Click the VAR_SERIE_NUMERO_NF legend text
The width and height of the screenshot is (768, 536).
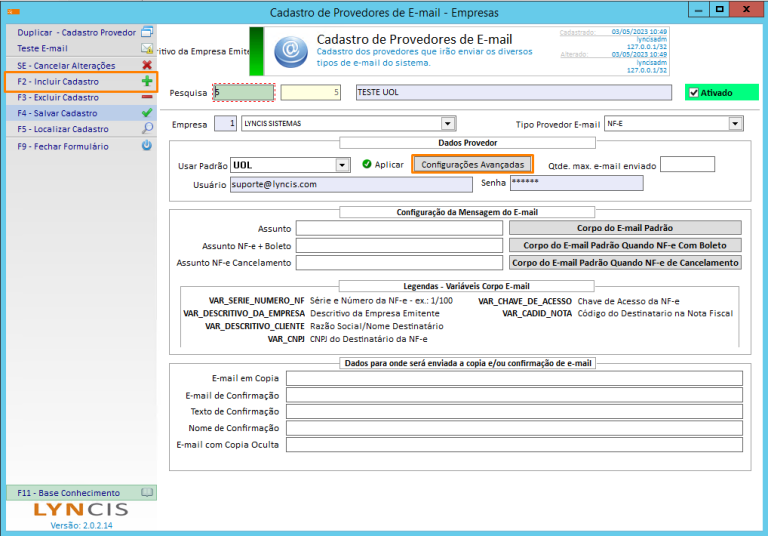(257, 301)
